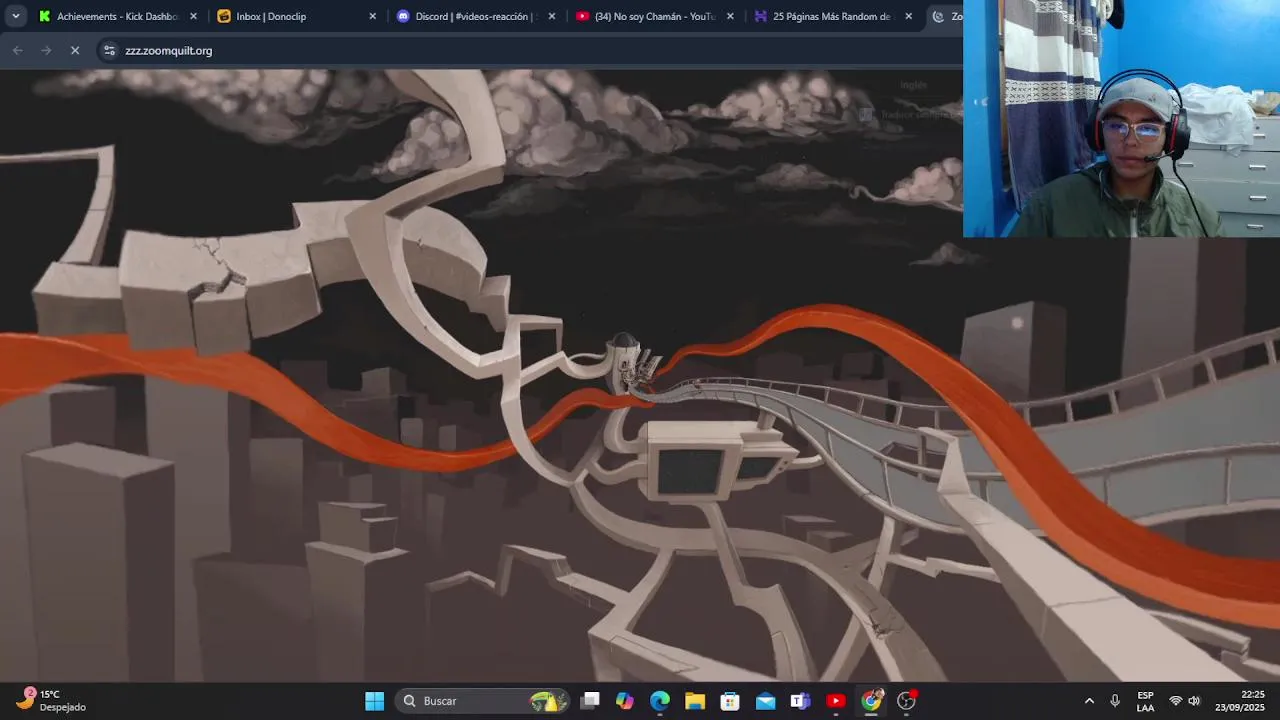
Task: Switch to Chrome on the taskbar
Action: pos(872,701)
